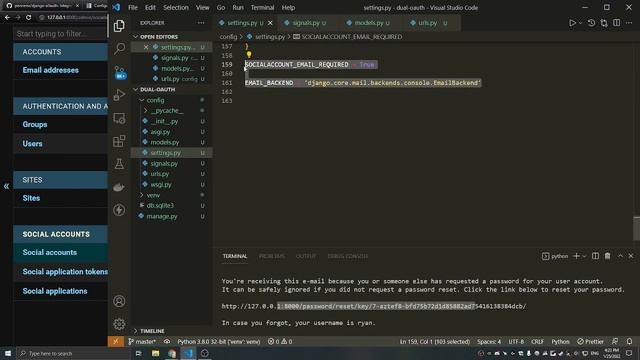Open new terminal launch profile dropdown
The height and width of the screenshot is (360, 640).
[584, 256]
